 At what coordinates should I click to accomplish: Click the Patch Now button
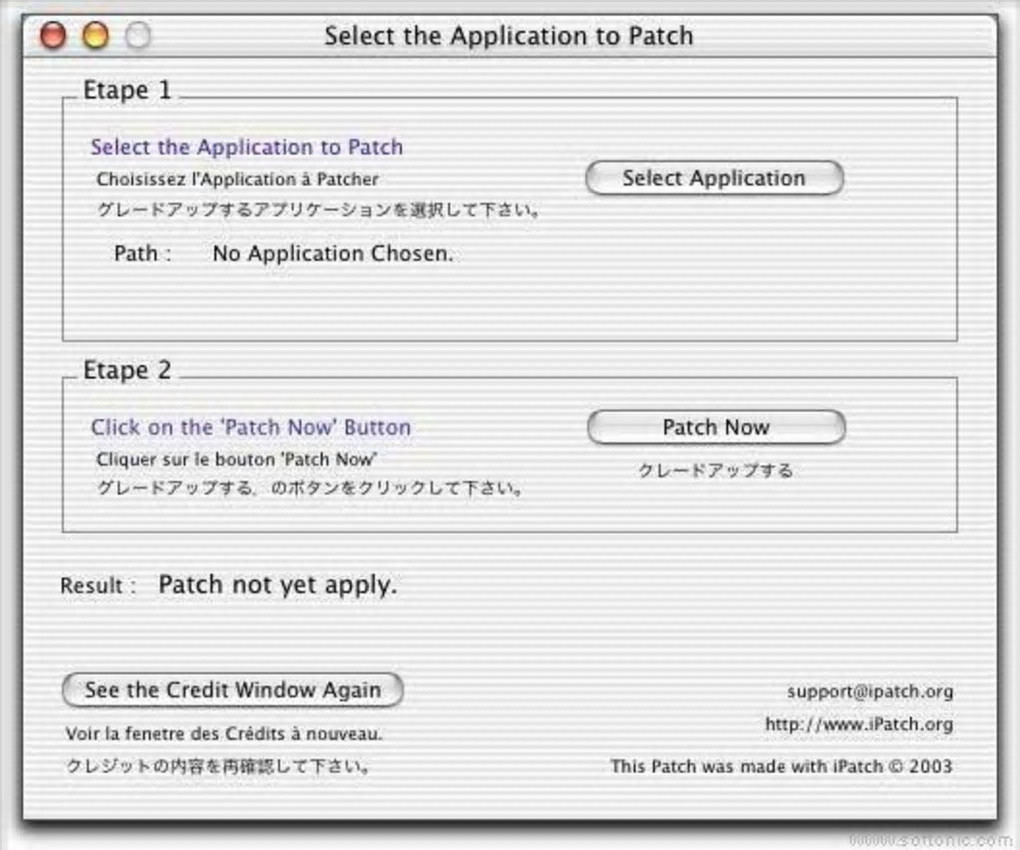point(716,427)
